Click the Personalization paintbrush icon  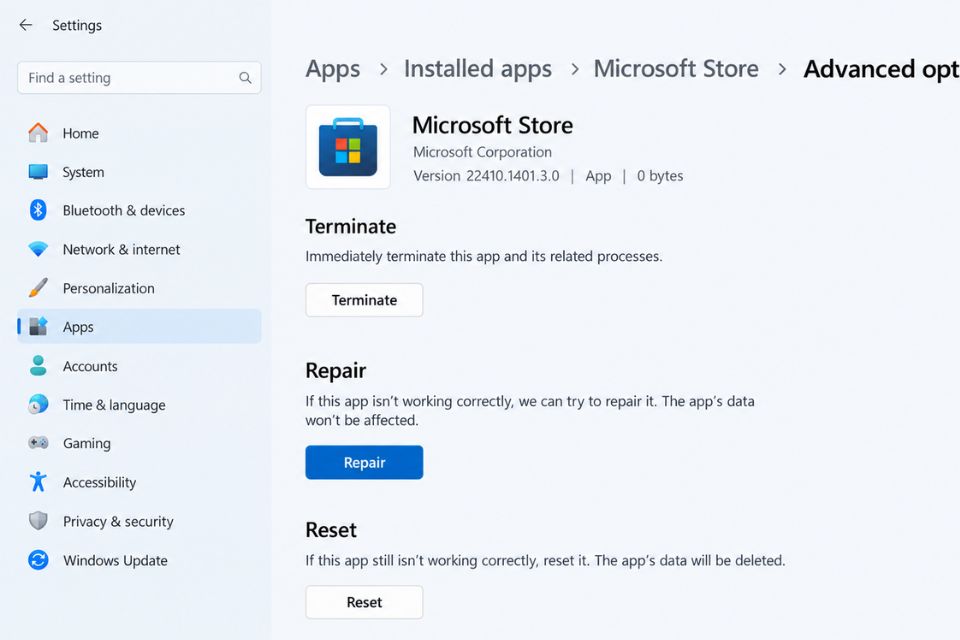click(x=38, y=288)
